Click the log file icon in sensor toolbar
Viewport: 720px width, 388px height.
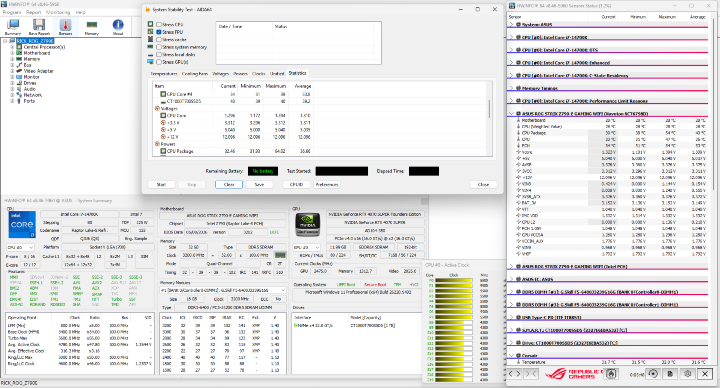(670, 374)
